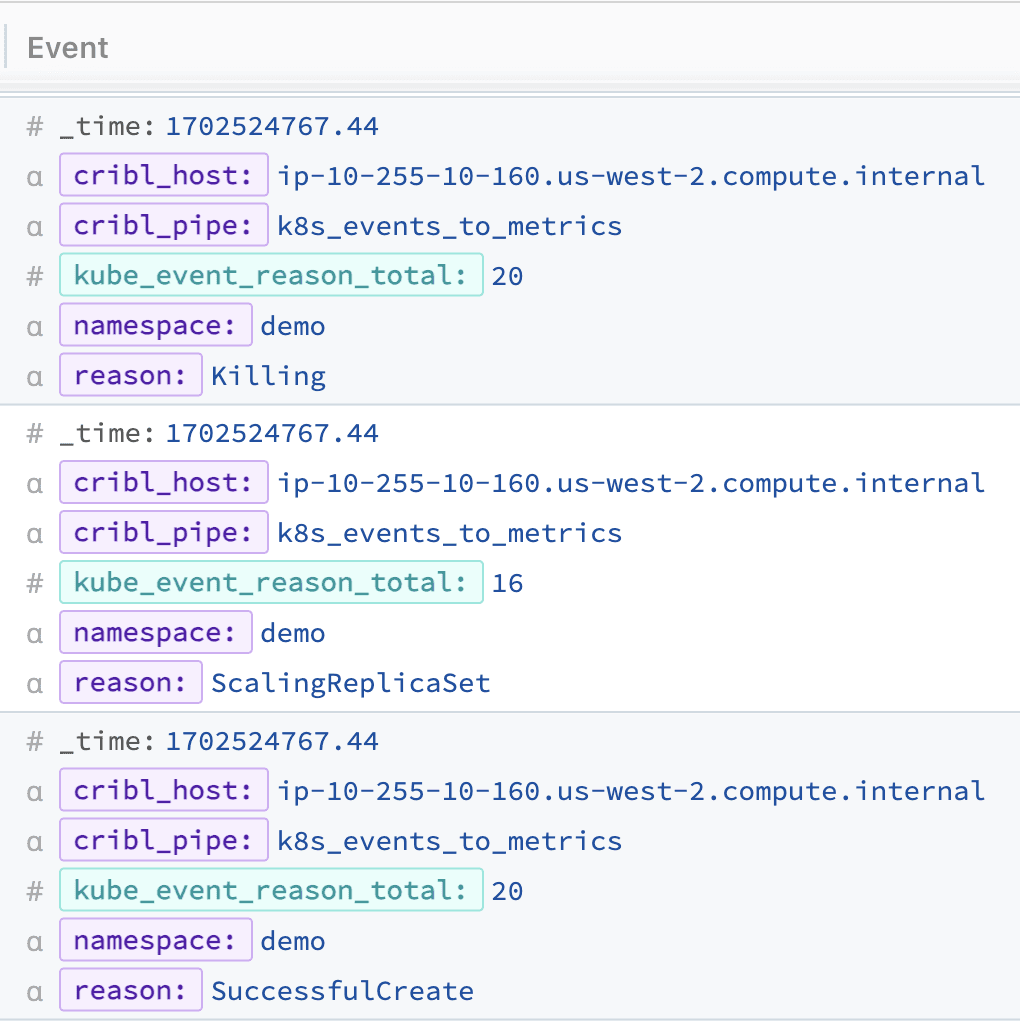Select cribl_pipe field label in Killing event

coord(163,226)
